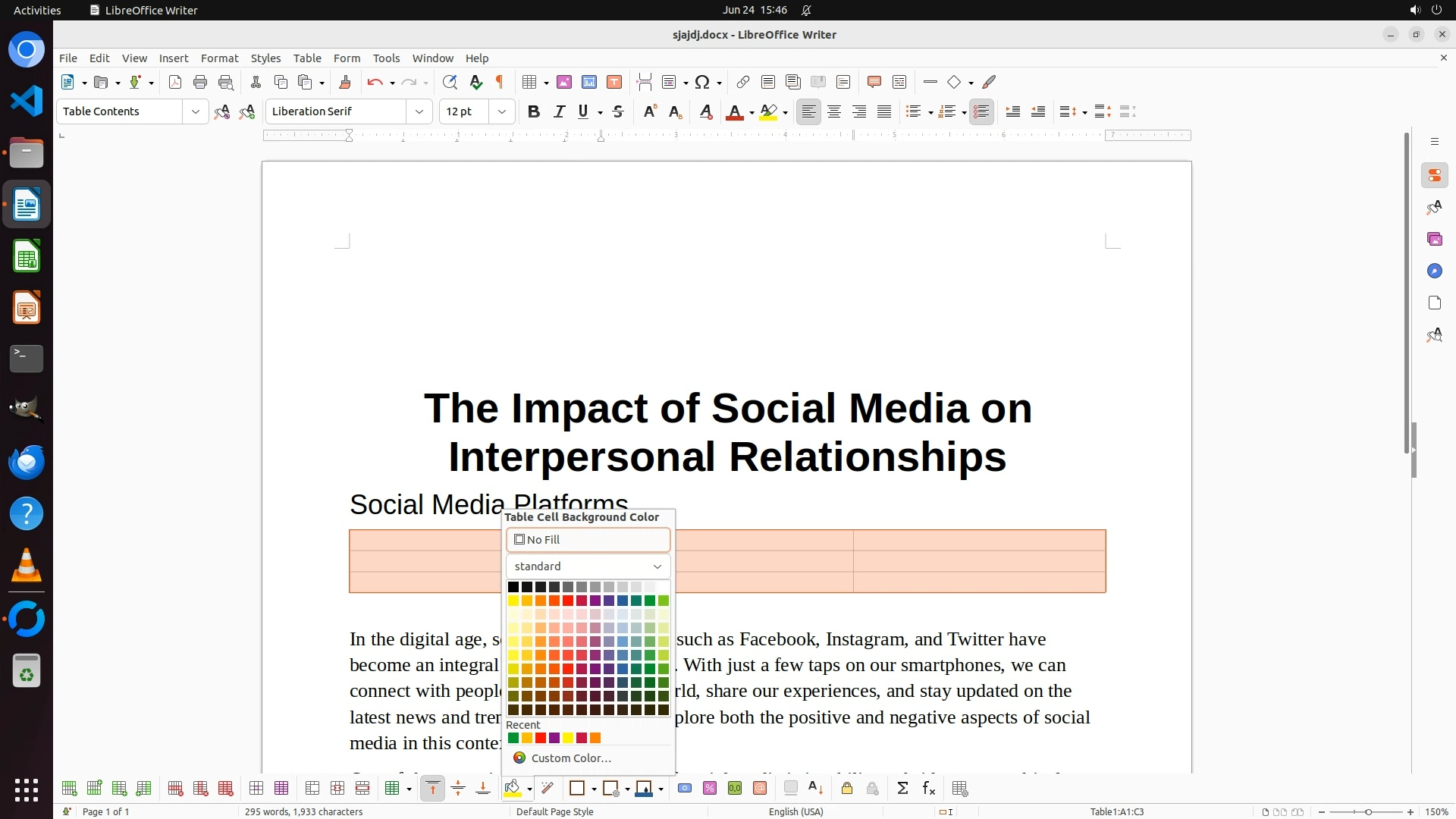Viewport: 1456px width, 819px height.
Task: Click the Insert Special Character icon
Action: (x=702, y=82)
